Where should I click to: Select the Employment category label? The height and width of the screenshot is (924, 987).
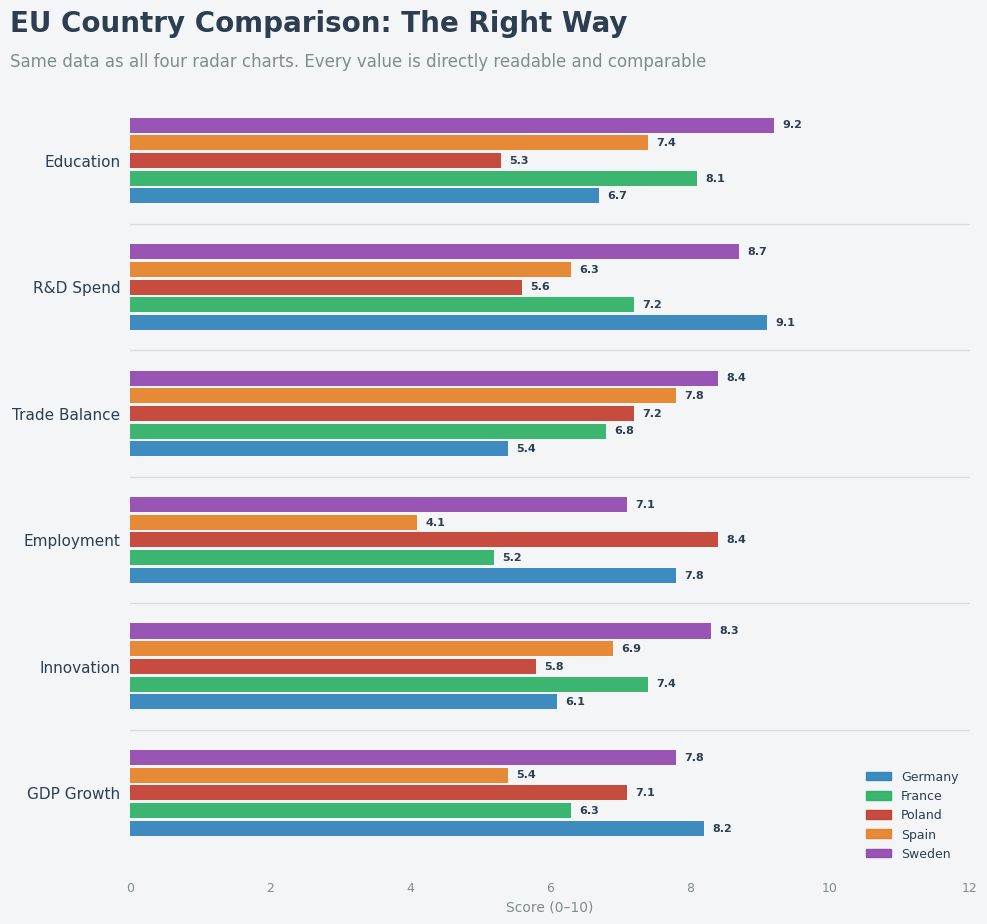coord(72,541)
